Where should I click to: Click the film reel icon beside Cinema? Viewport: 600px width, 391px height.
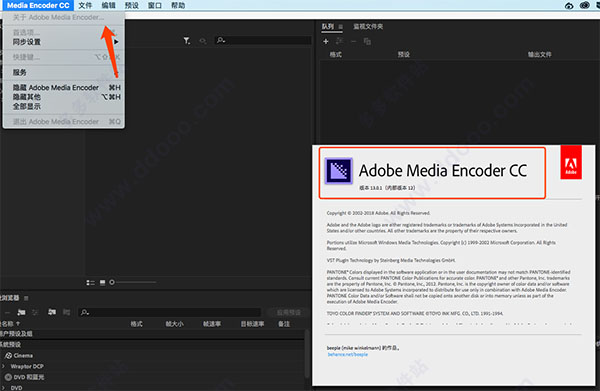[x=8, y=355]
